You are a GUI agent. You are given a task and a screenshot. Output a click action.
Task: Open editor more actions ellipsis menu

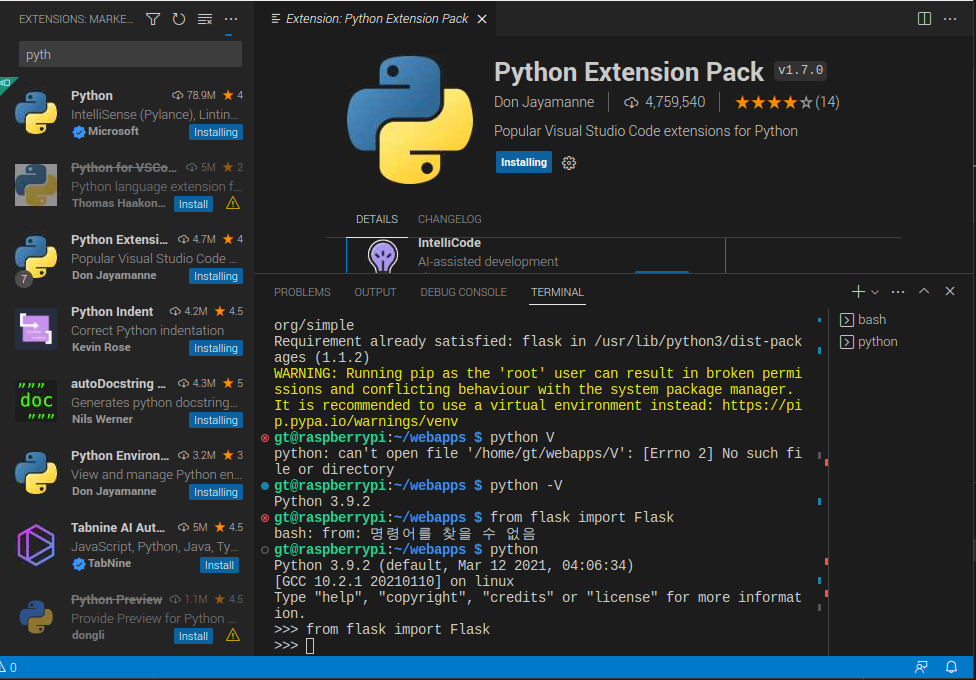(950, 19)
